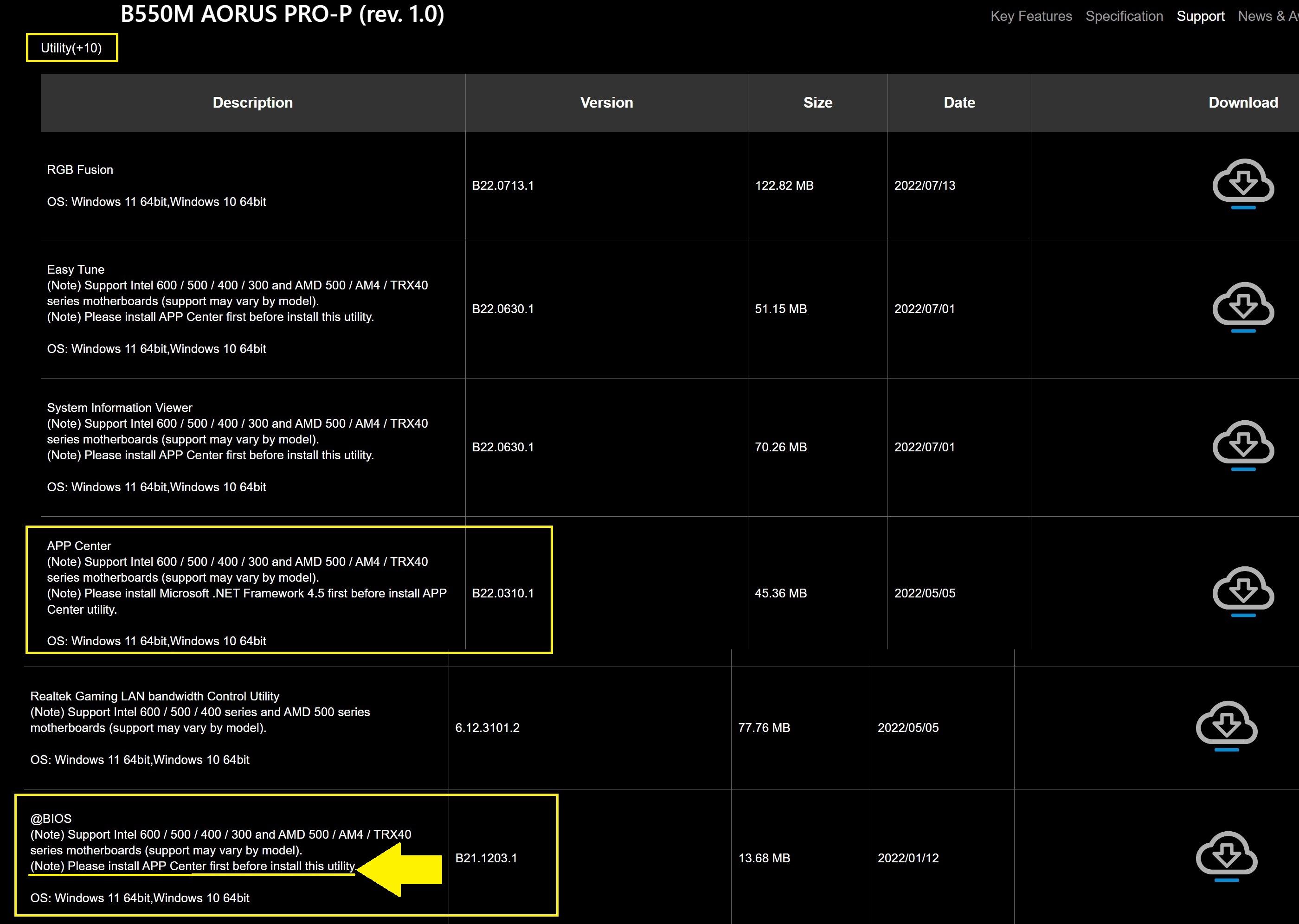Image resolution: width=1299 pixels, height=924 pixels.
Task: Select @BIOS version B21.1203.1
Action: click(x=487, y=858)
